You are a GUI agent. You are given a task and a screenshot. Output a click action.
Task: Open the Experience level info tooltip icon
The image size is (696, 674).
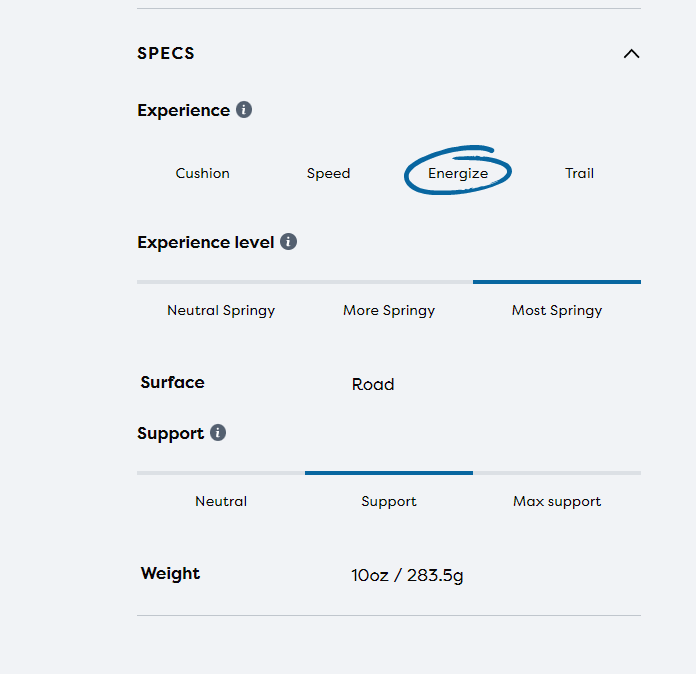(x=288, y=242)
